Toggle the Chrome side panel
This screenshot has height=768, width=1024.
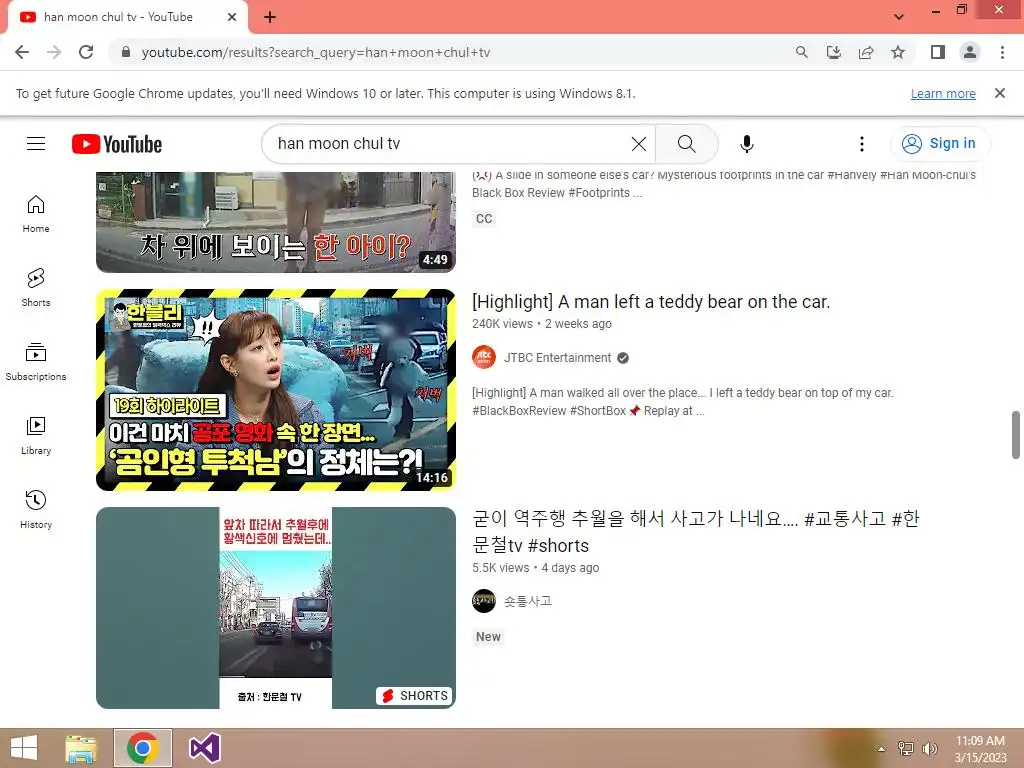[938, 52]
